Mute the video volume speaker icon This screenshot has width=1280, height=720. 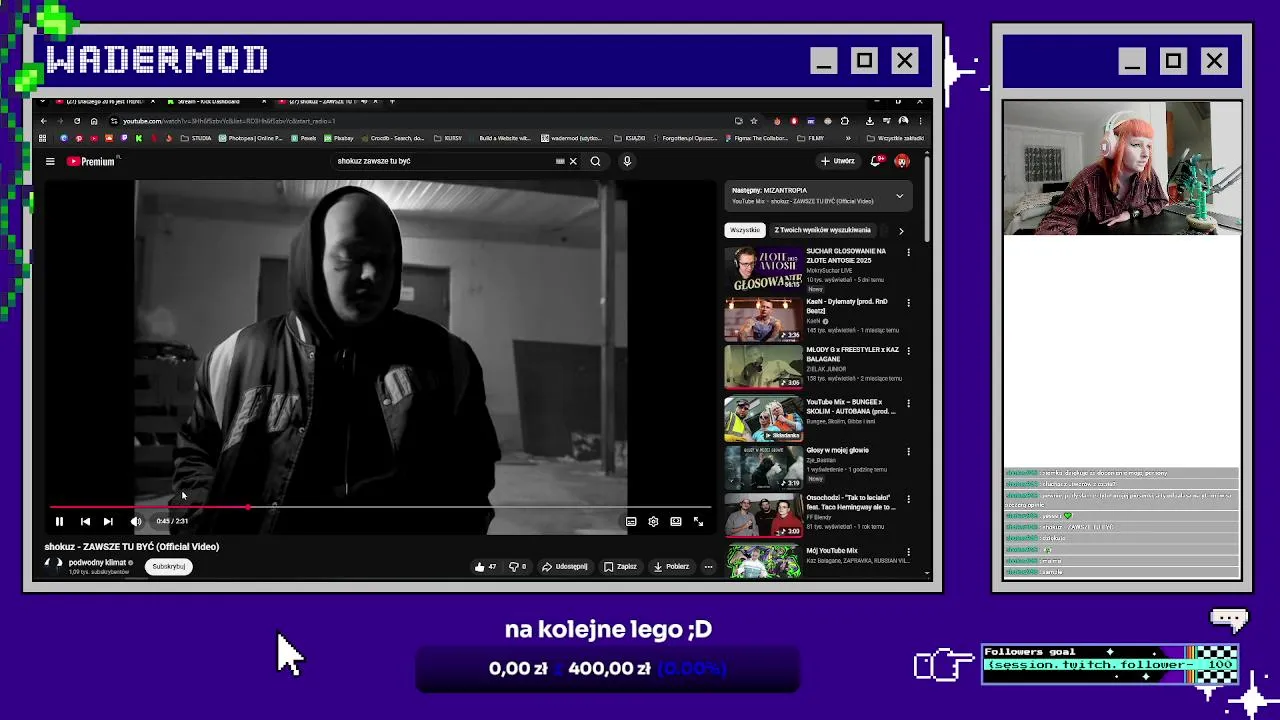(136, 521)
